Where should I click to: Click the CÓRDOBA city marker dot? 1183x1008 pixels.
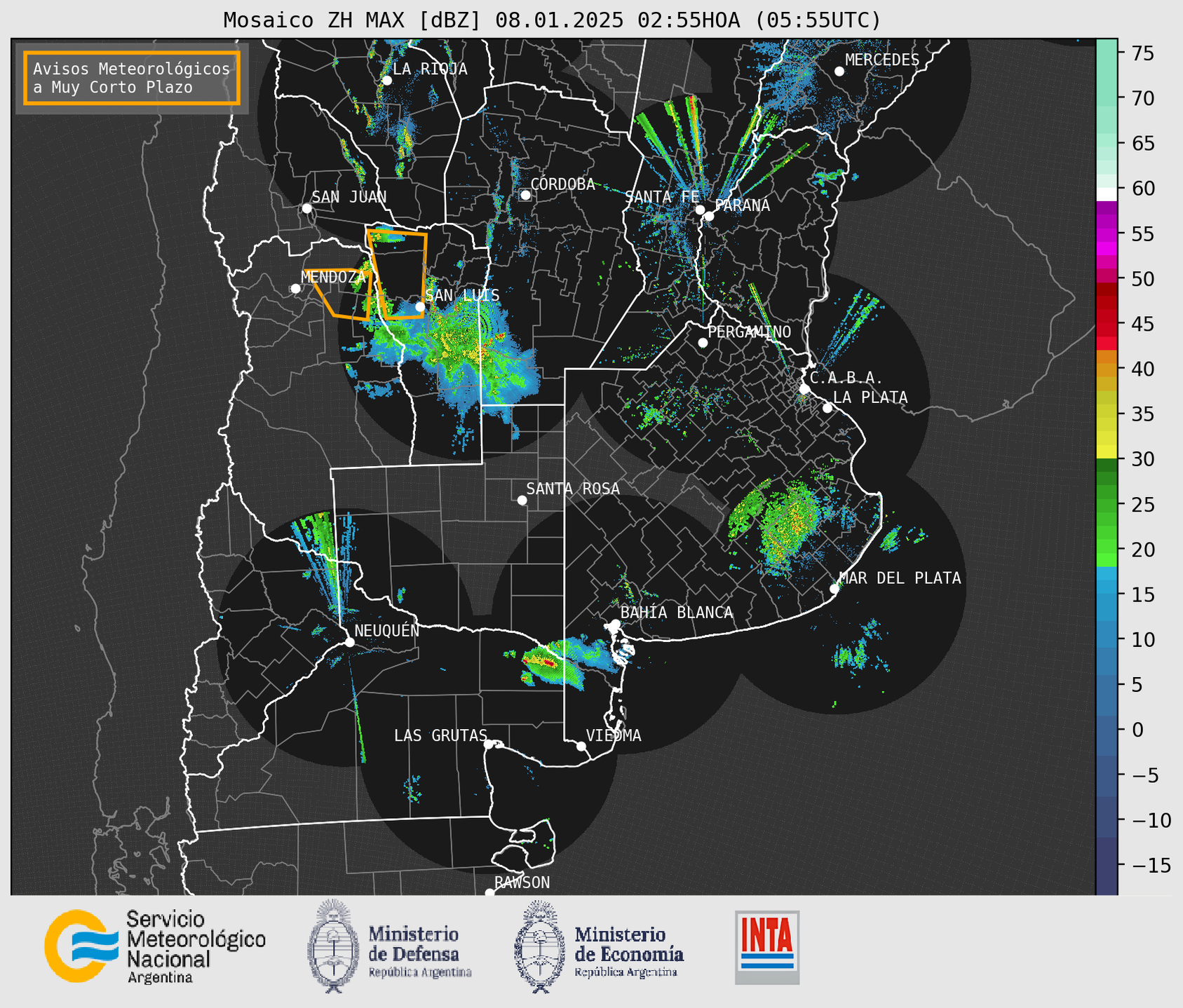click(525, 195)
